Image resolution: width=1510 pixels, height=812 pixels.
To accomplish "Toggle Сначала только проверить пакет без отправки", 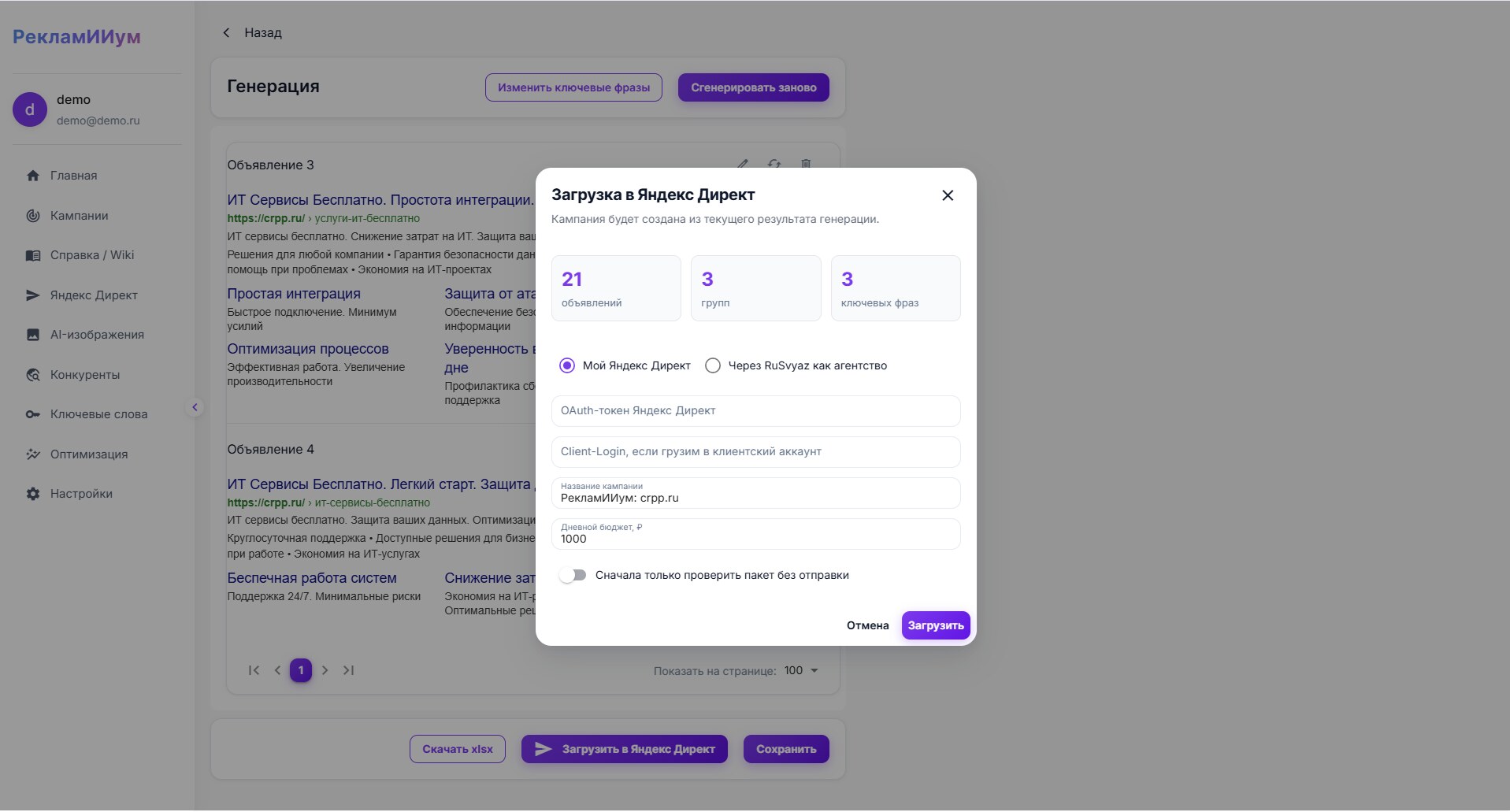I will point(573,575).
